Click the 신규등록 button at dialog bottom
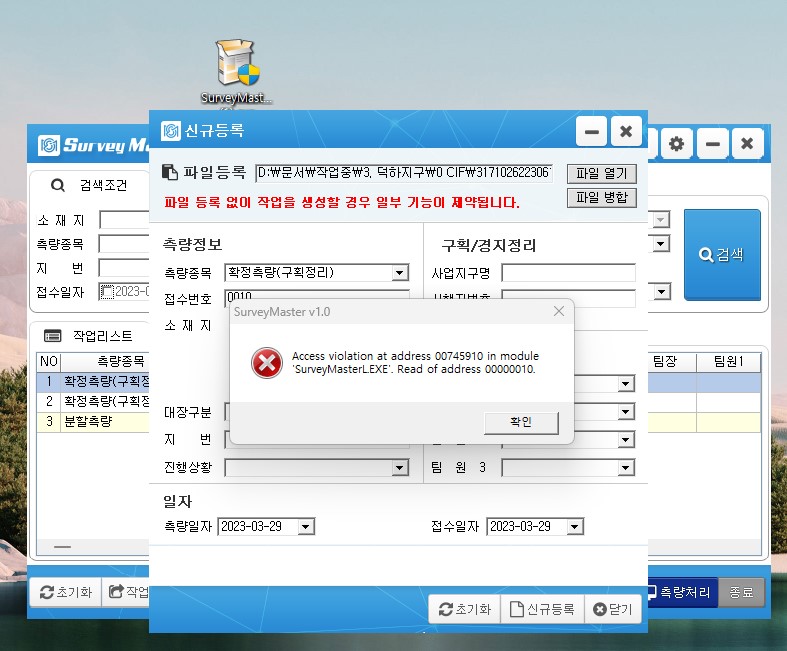 point(542,609)
